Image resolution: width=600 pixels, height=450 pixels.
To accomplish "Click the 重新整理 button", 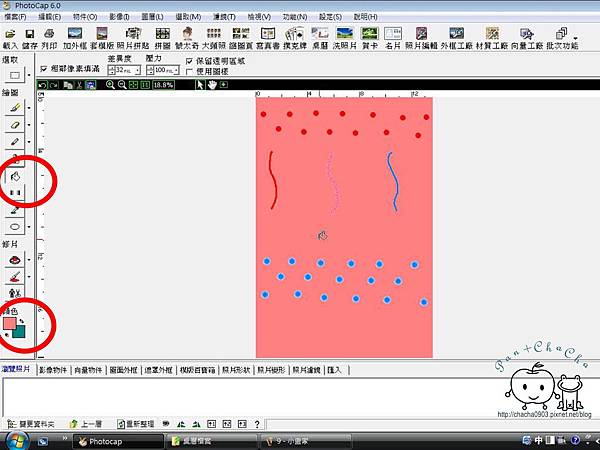I will 135,424.
